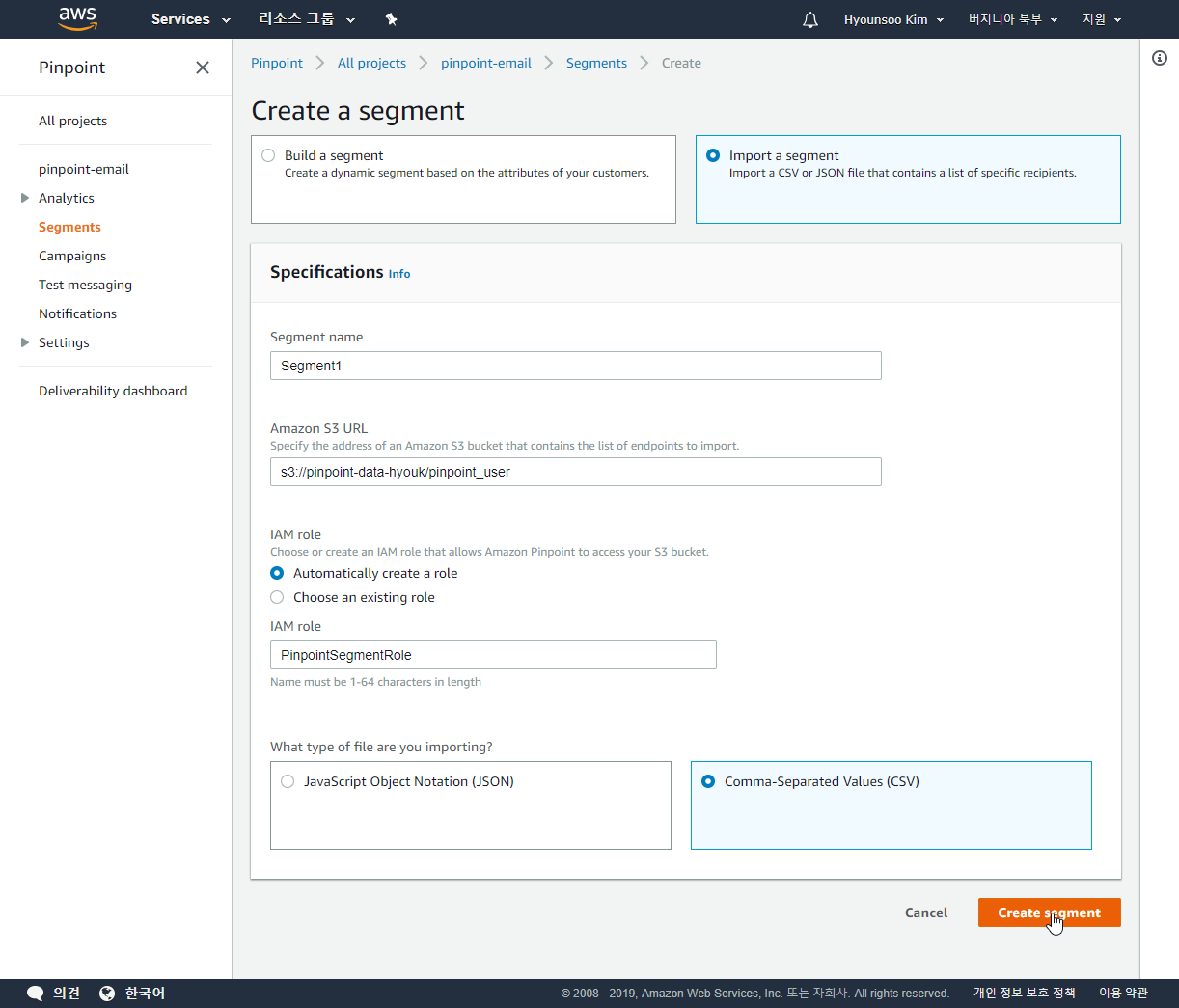Click the 한국어 language selector
This screenshot has height=1008, width=1179.
coord(145,994)
